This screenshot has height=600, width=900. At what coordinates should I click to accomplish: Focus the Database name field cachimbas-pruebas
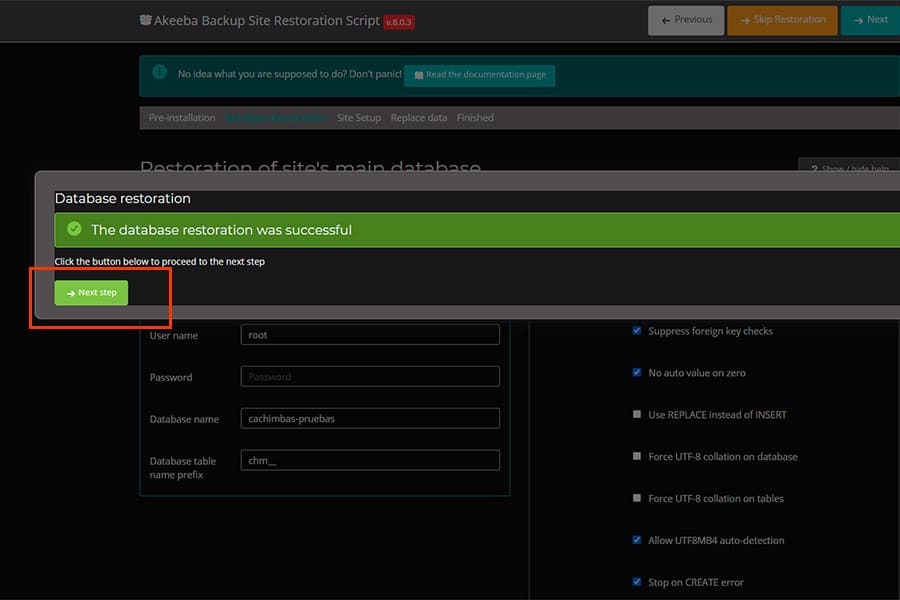pyautogui.click(x=370, y=418)
